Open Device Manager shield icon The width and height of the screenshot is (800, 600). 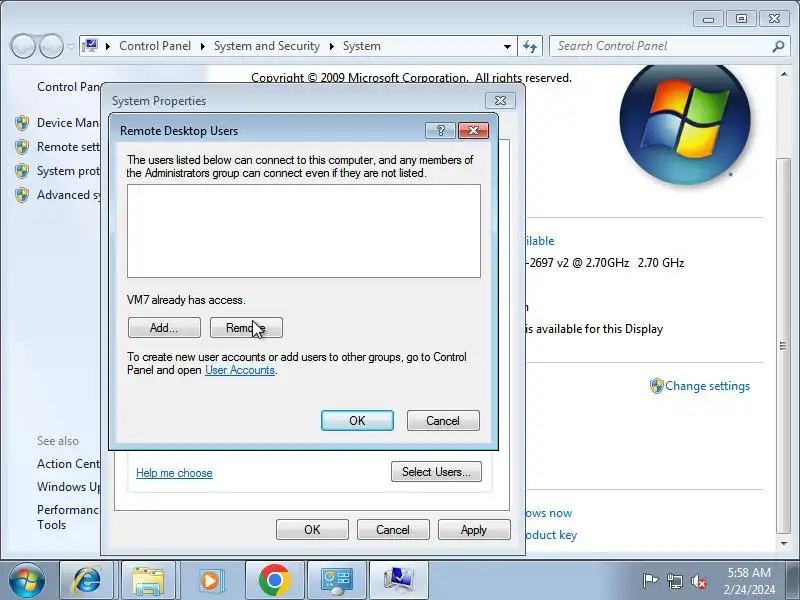22,122
